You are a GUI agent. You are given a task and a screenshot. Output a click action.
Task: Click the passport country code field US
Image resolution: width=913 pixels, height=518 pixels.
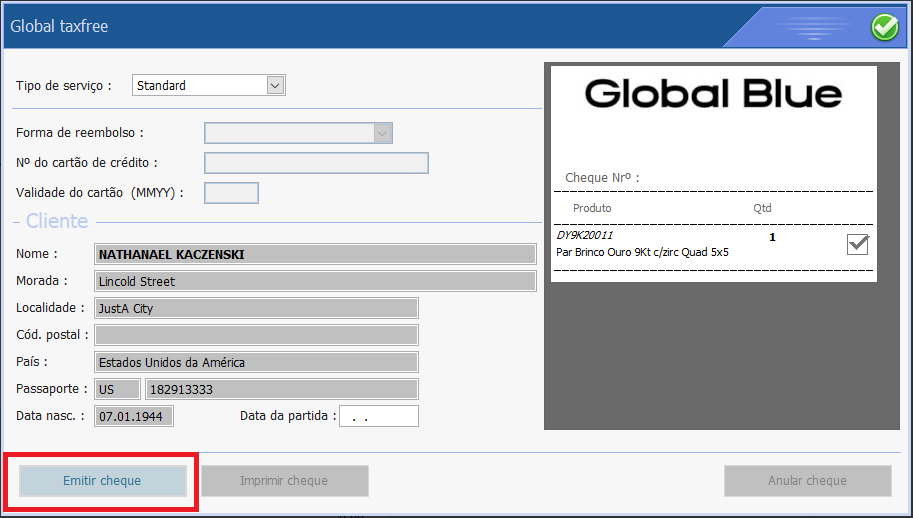click(117, 389)
